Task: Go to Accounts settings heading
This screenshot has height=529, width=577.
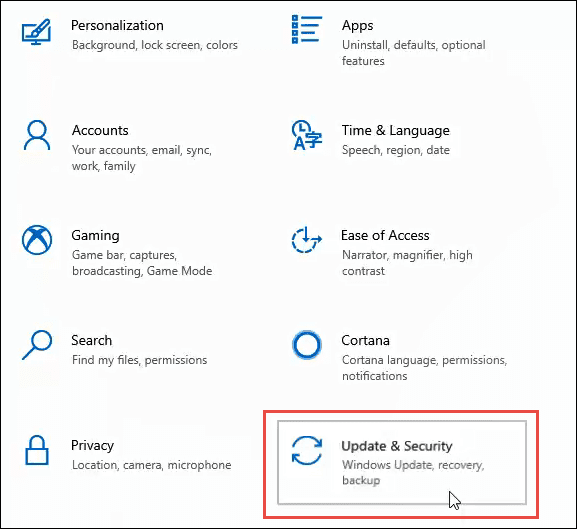Action: (x=100, y=130)
